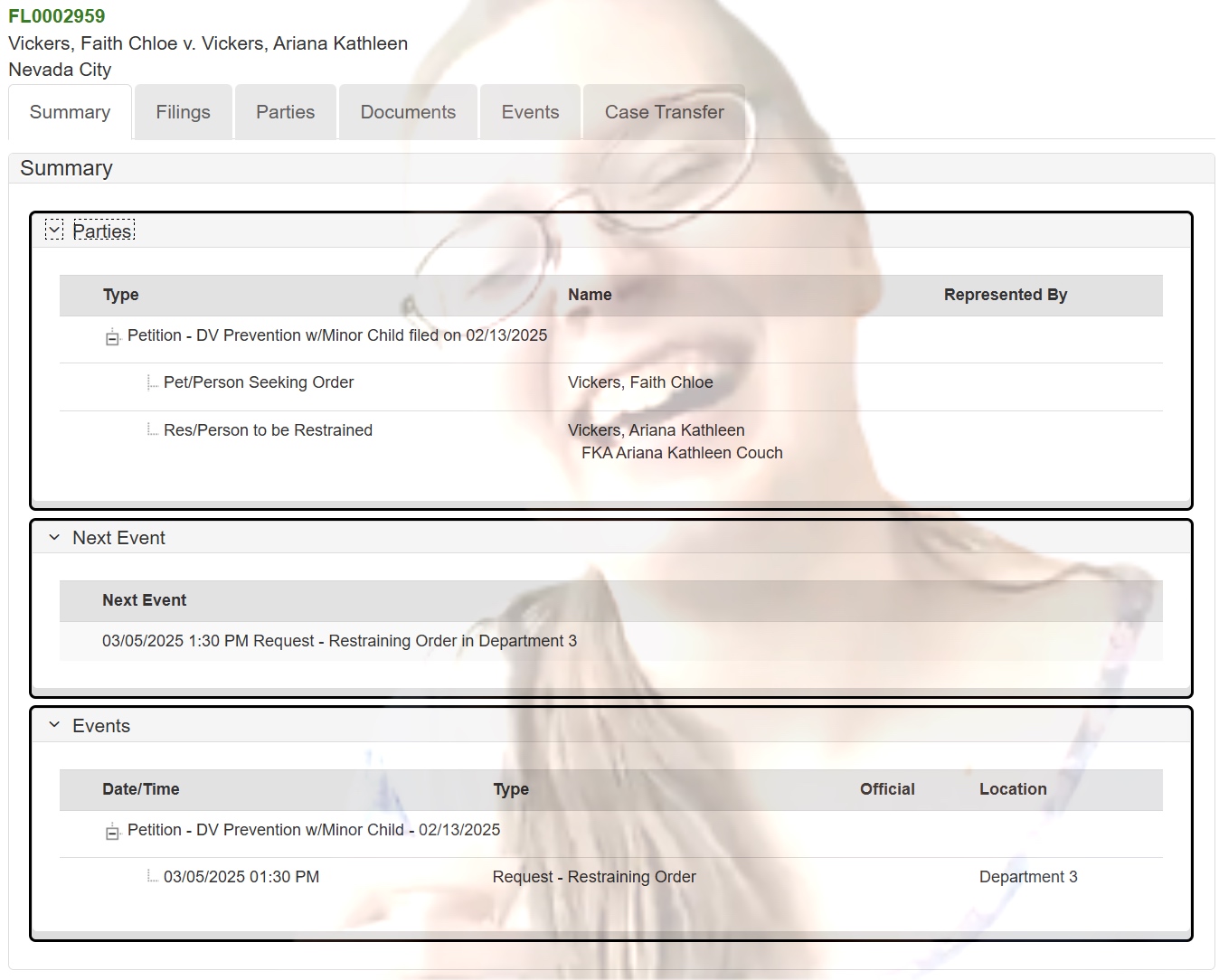Click the Location column header
This screenshot has width=1219, height=980.
click(x=1013, y=789)
